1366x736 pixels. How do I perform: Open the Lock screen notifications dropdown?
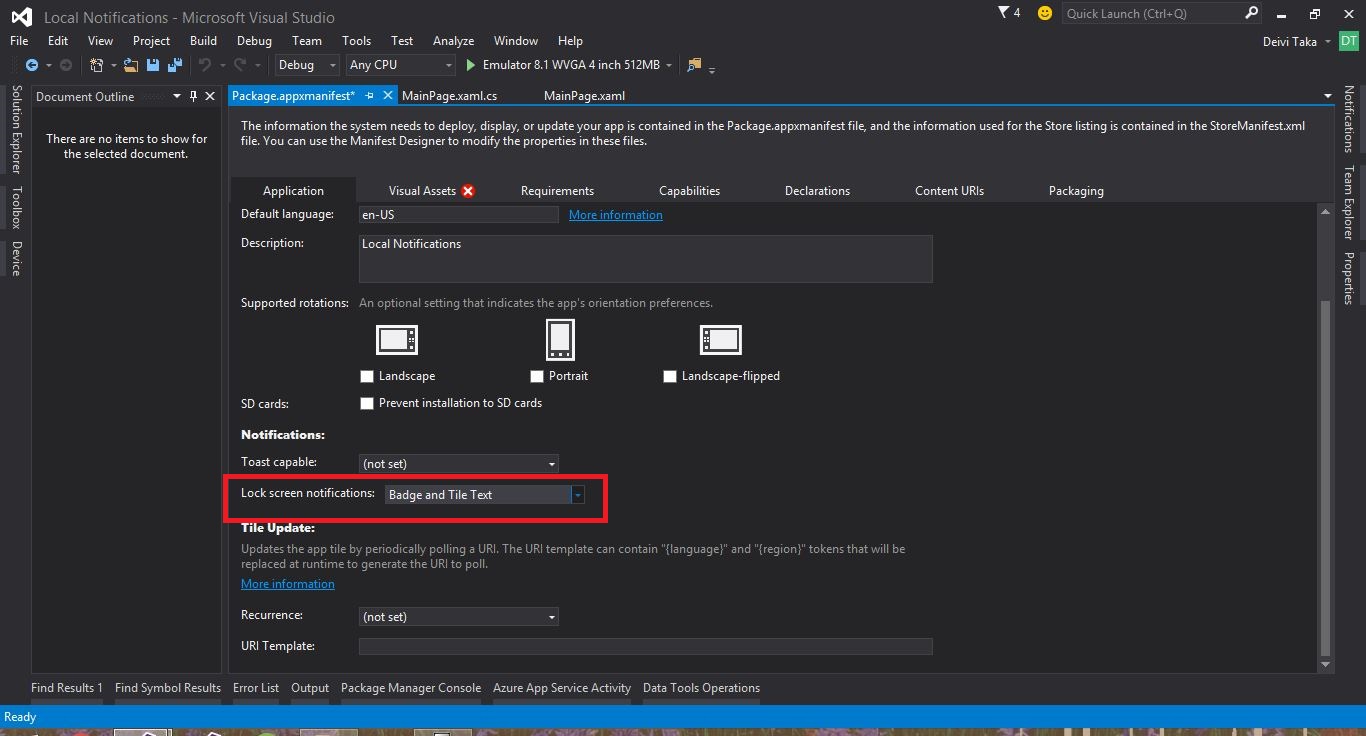484,495
